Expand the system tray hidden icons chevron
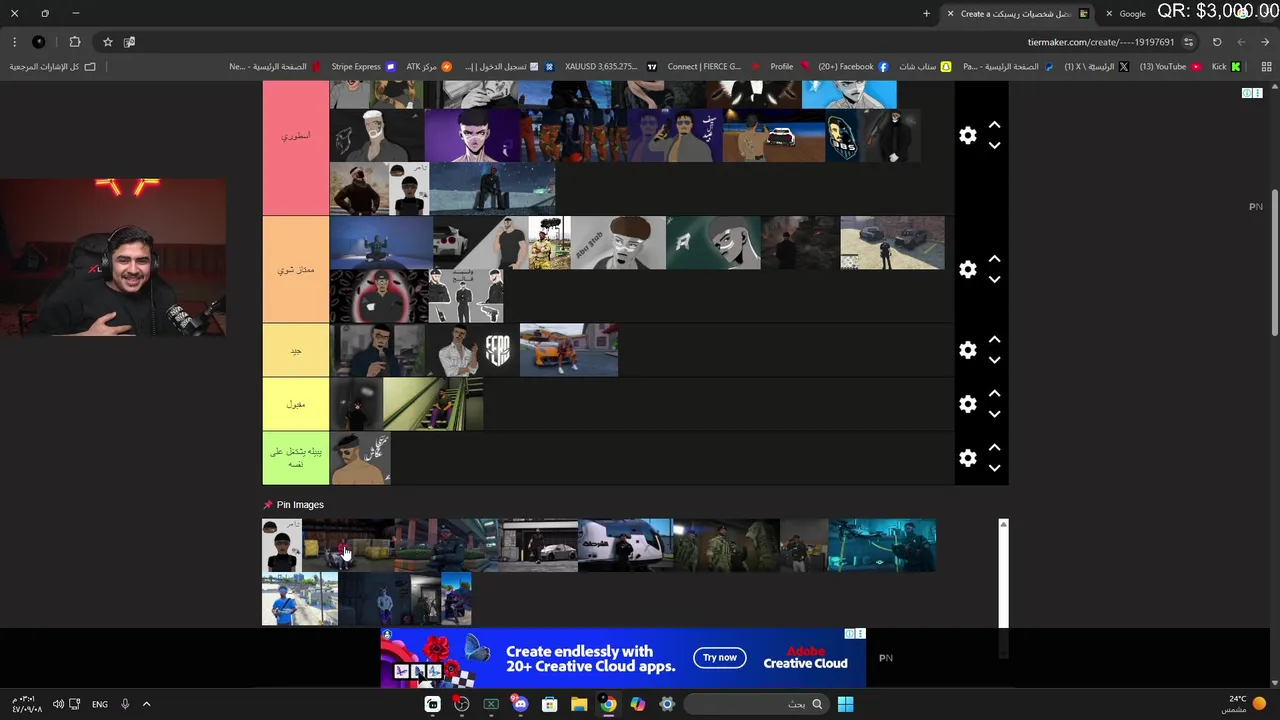 click(146, 704)
